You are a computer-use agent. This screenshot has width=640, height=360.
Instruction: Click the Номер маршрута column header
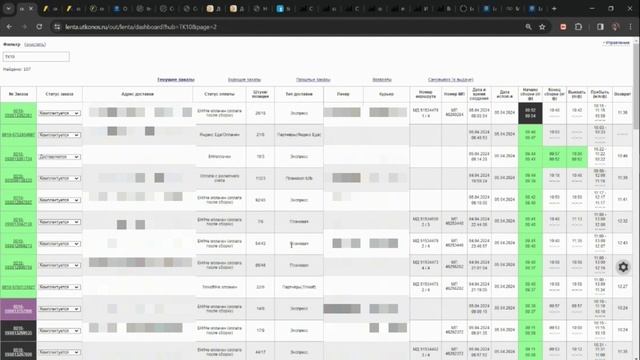(x=426, y=94)
